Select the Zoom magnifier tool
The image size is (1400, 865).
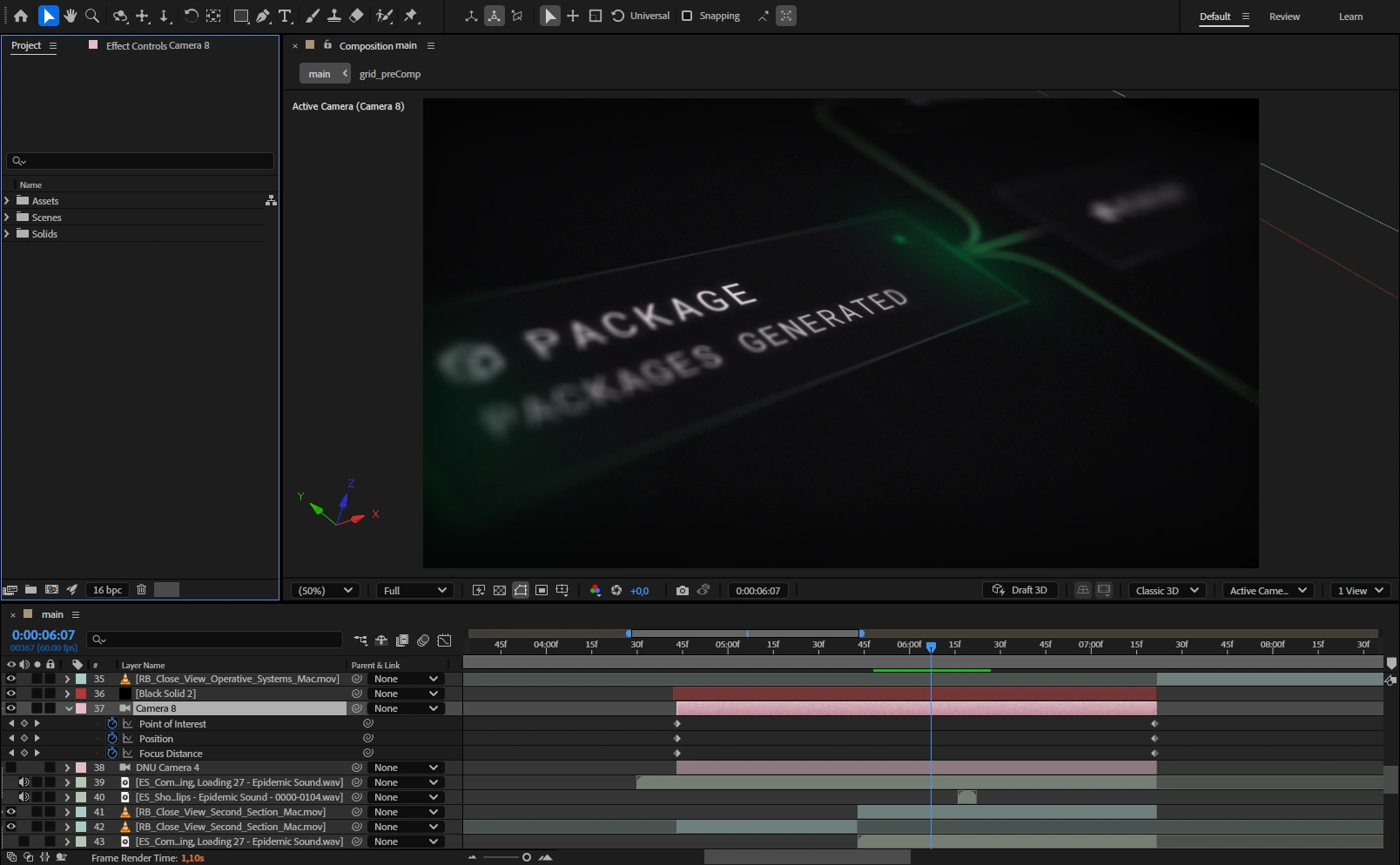coord(92,16)
